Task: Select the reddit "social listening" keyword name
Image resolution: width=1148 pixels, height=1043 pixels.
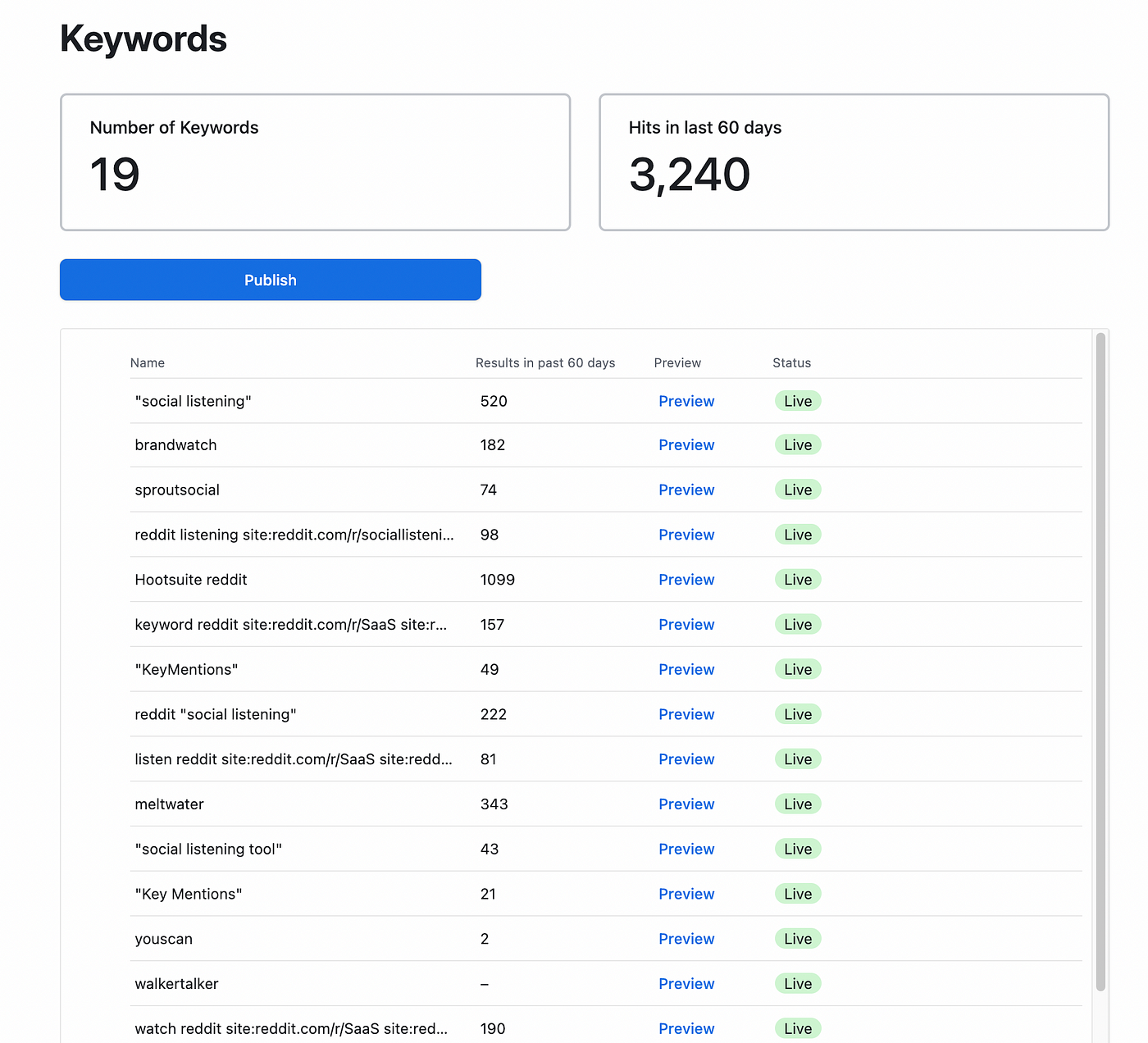Action: pos(216,714)
